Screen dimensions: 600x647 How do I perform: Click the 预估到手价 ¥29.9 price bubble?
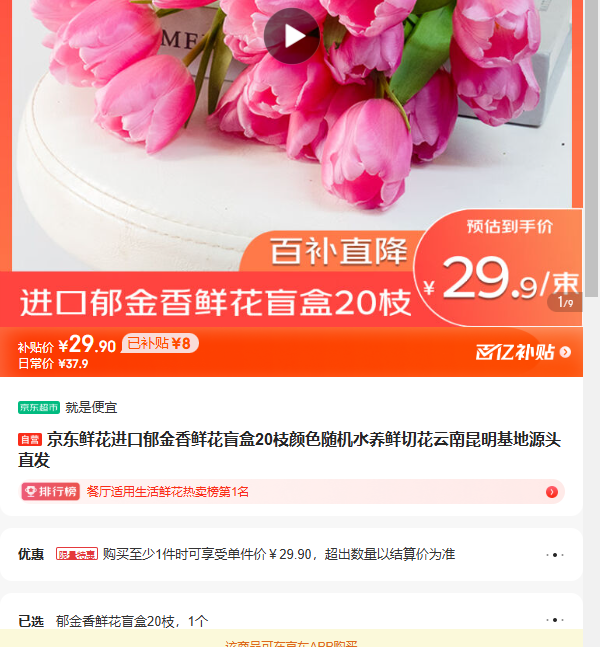500,269
